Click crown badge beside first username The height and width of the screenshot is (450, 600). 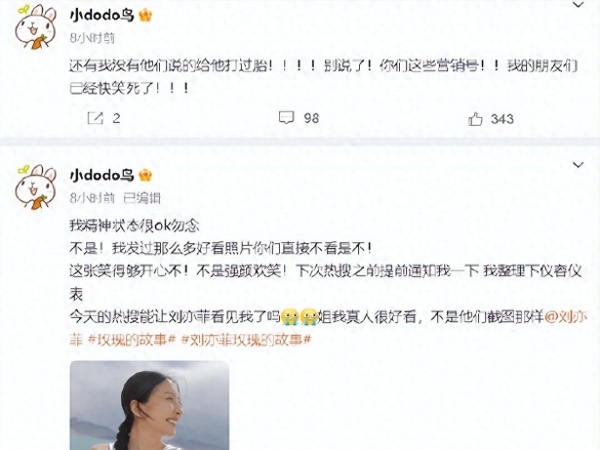[x=145, y=15]
